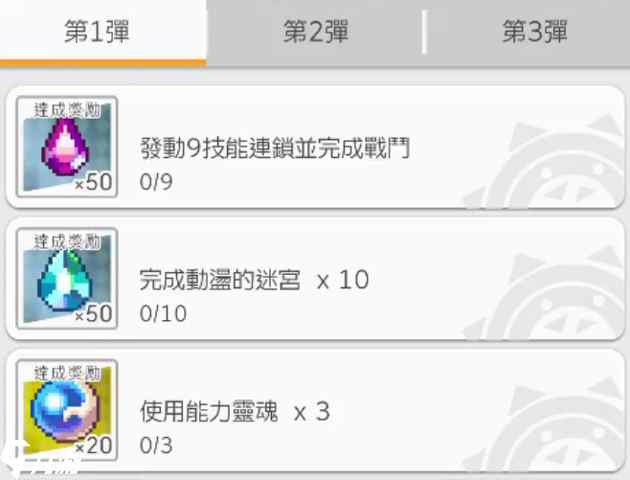Switch to the 第2彈 tab

click(316, 32)
